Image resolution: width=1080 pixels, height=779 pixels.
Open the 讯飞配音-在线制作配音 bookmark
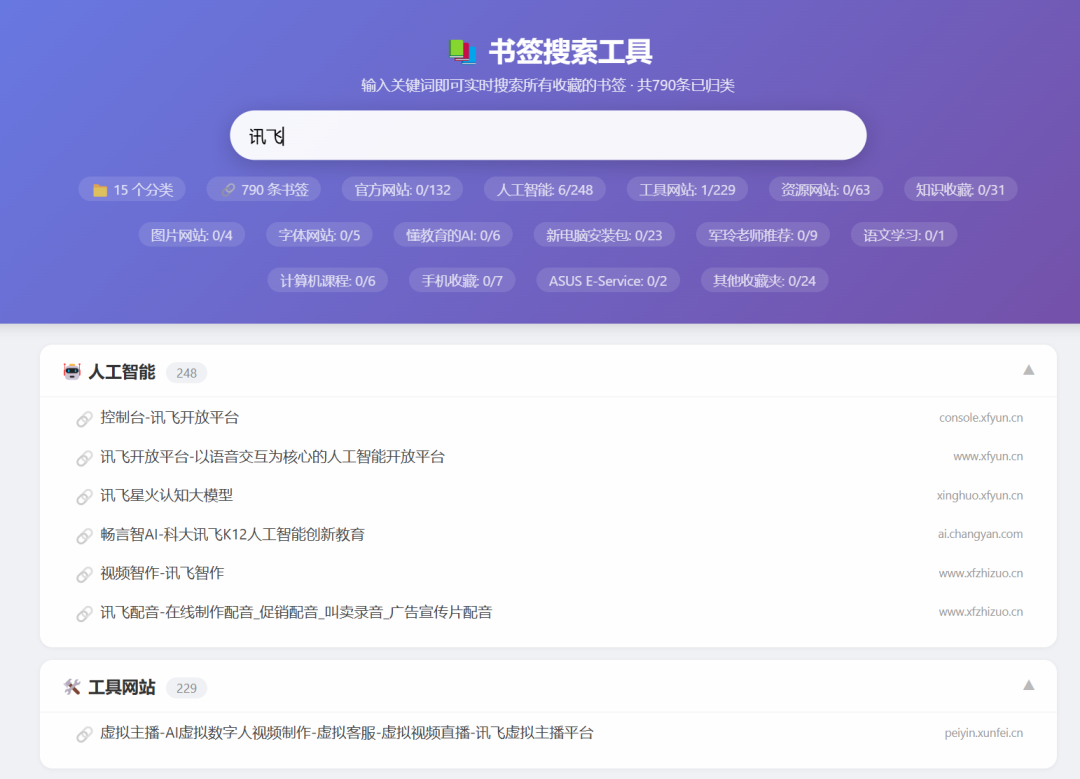[x=296, y=612]
